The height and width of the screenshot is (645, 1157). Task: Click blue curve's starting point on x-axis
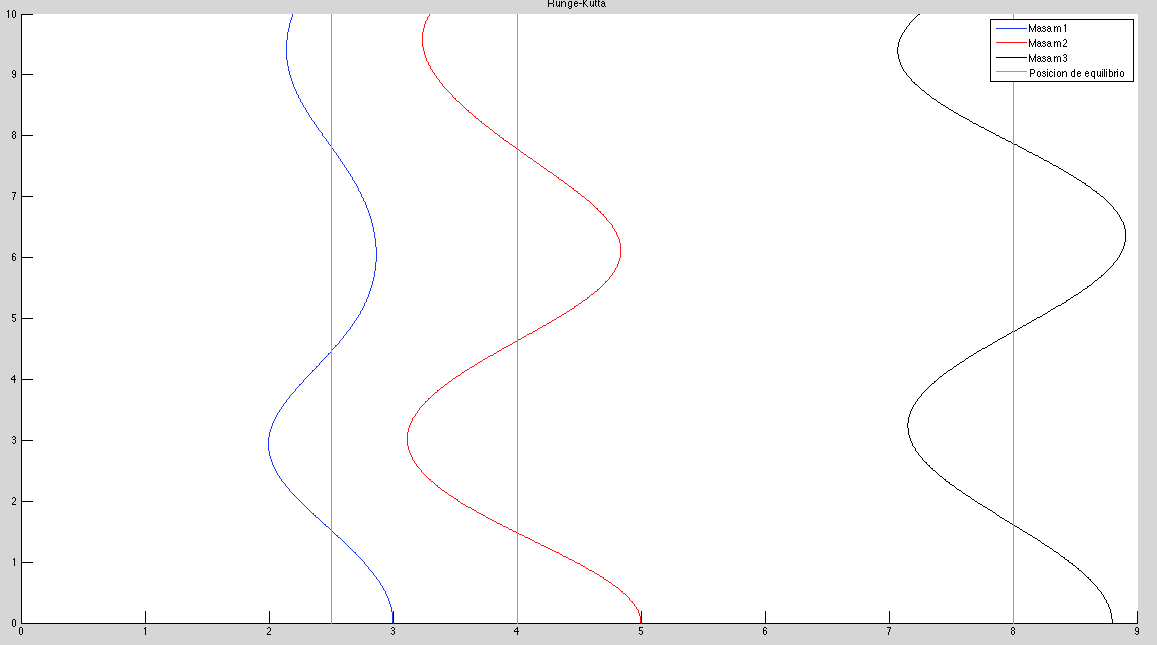(x=393, y=621)
